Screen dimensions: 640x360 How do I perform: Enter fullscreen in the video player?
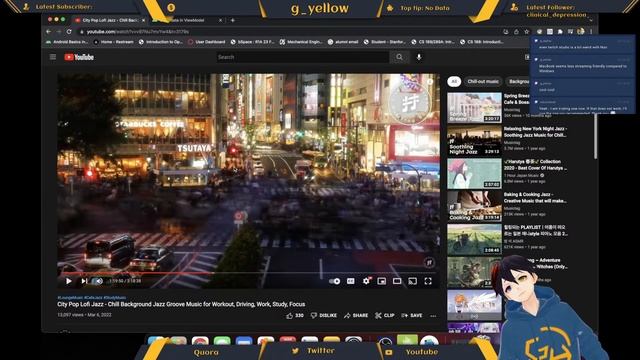tap(428, 281)
